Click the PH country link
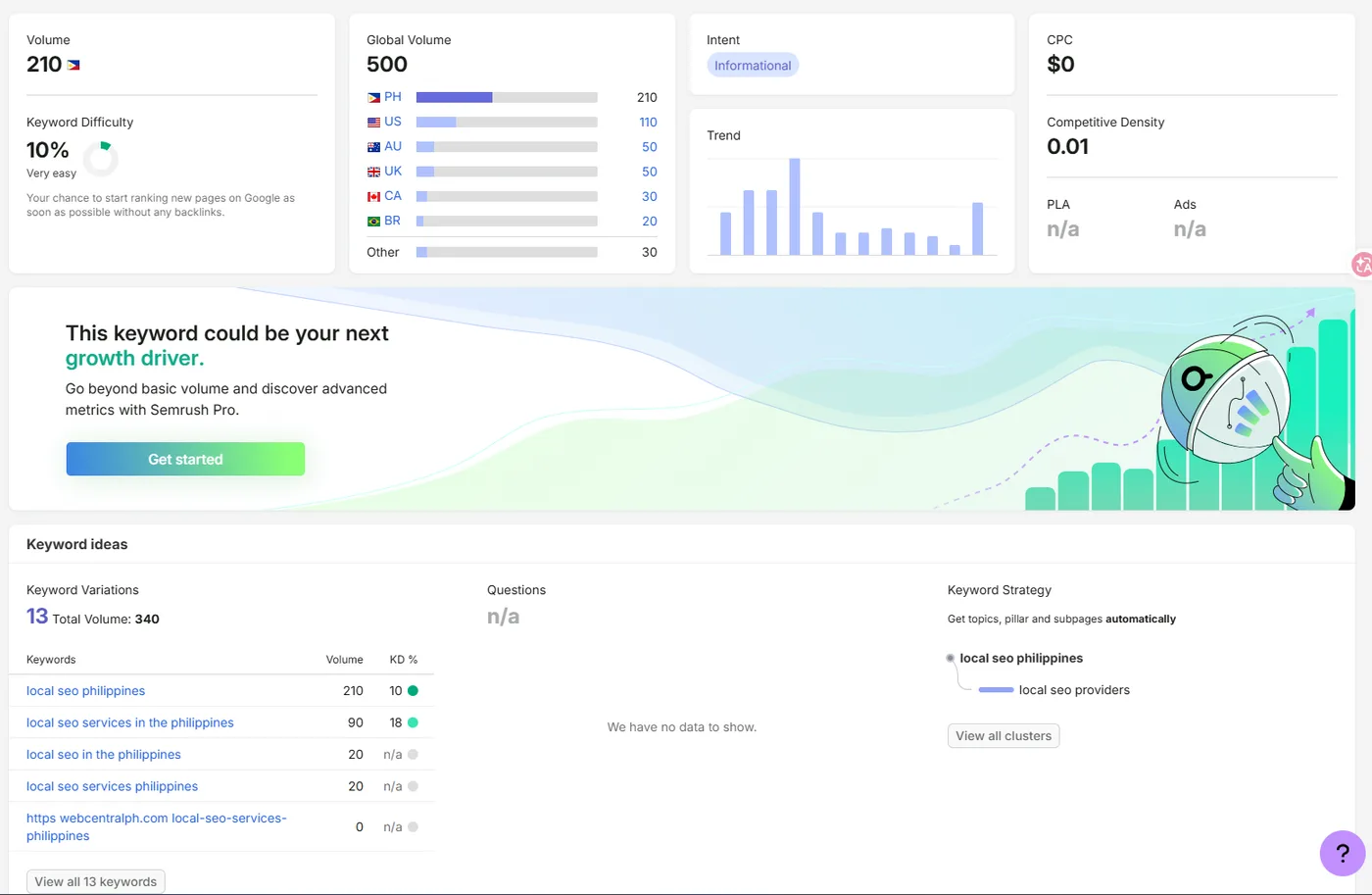 tap(393, 97)
